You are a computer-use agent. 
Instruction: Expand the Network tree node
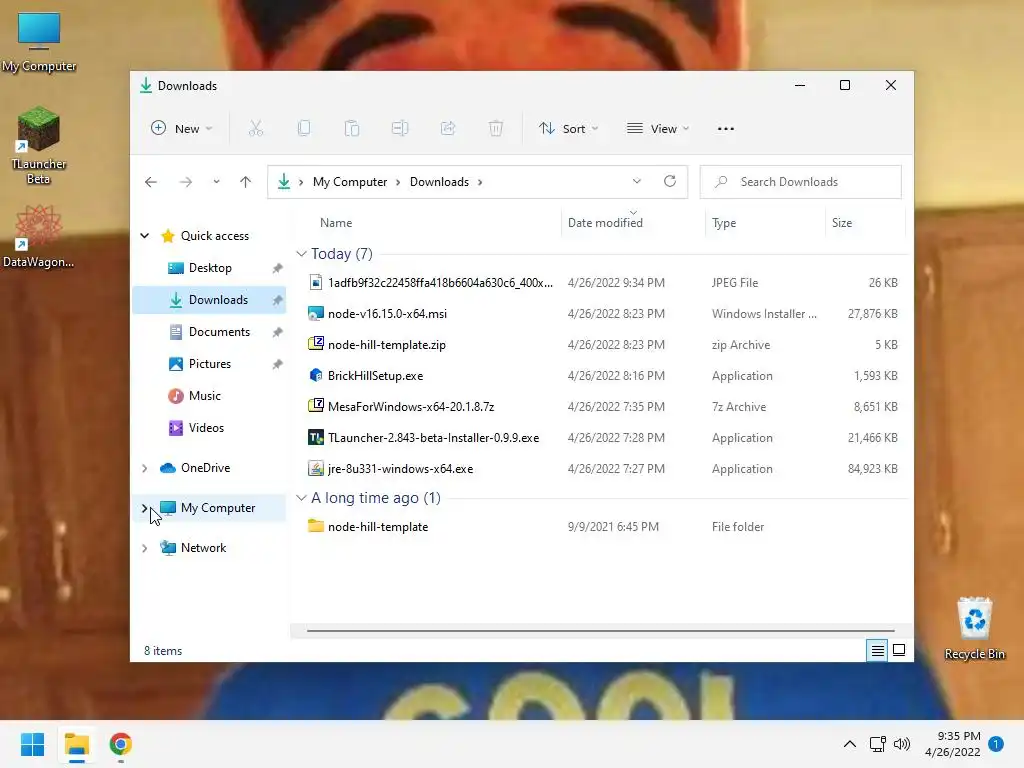145,548
